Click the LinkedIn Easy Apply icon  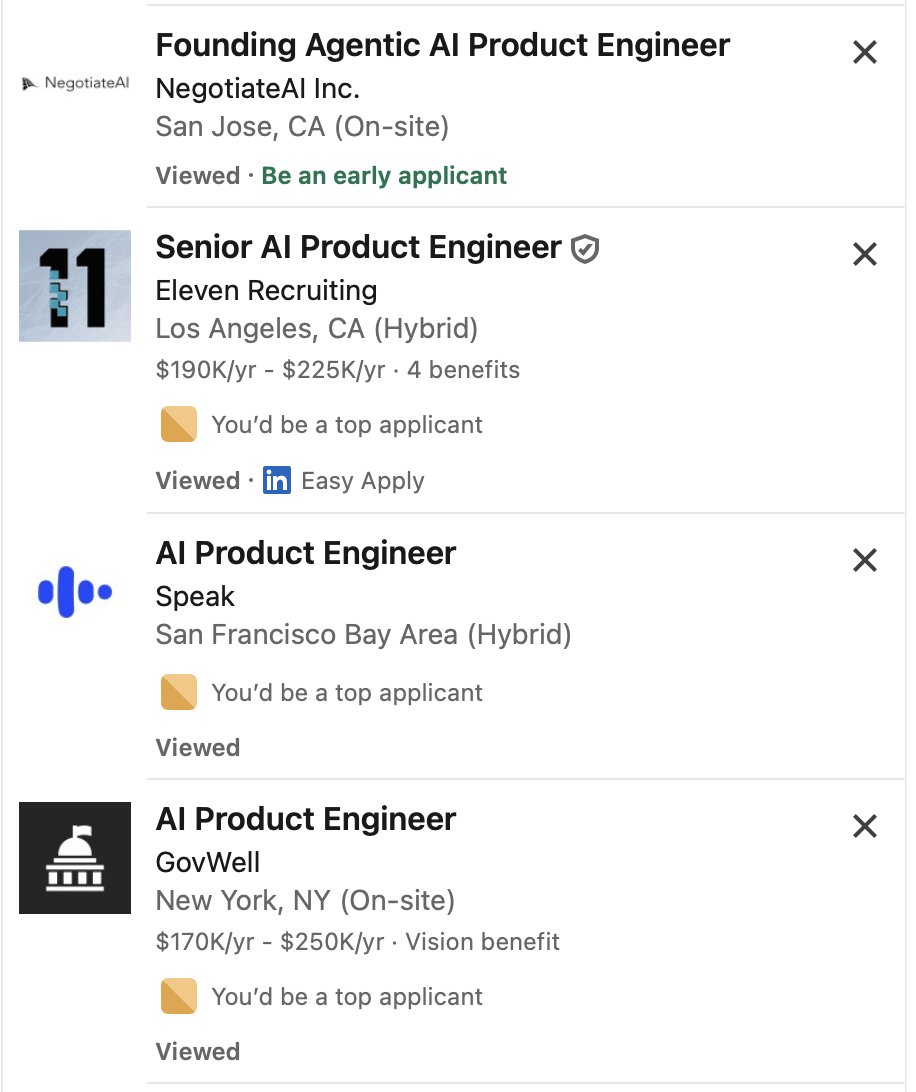point(277,481)
